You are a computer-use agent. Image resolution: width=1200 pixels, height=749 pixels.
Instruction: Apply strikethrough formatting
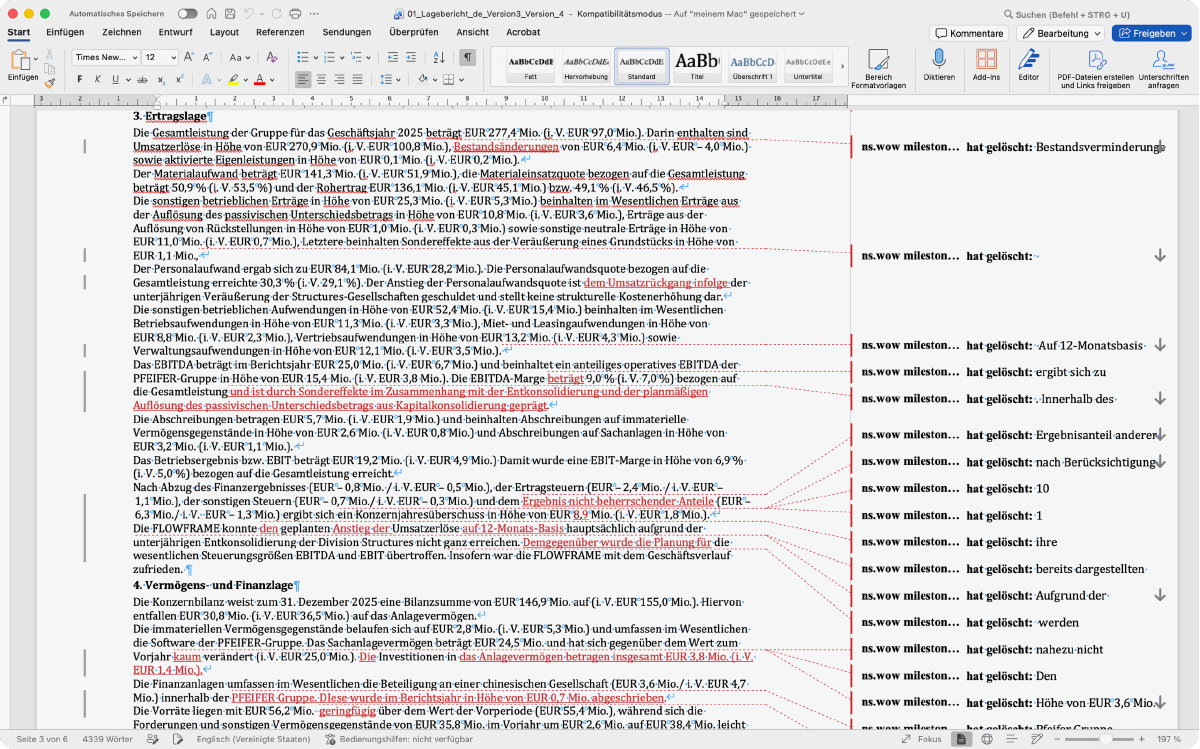click(x=142, y=80)
